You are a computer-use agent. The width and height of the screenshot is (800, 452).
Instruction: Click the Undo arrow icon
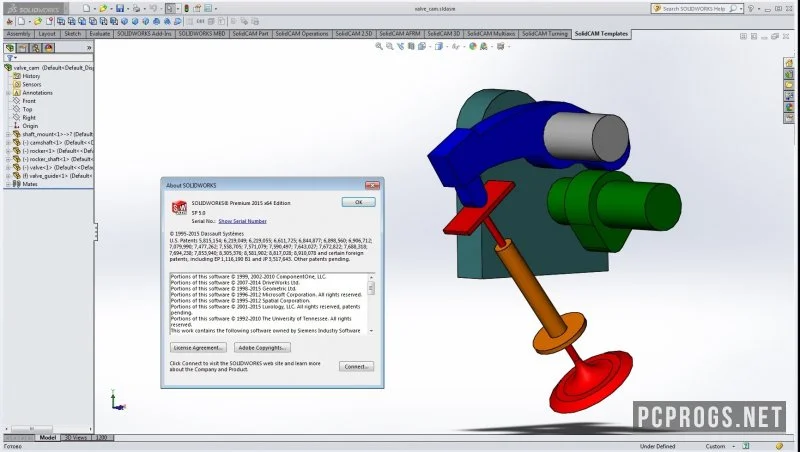pos(153,8)
